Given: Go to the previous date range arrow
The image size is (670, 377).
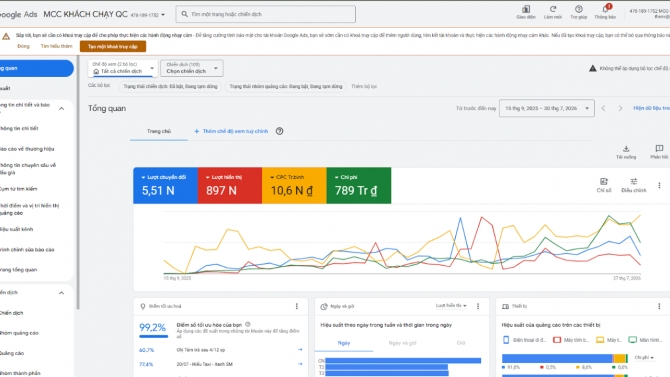Looking at the screenshot, I should [603, 109].
